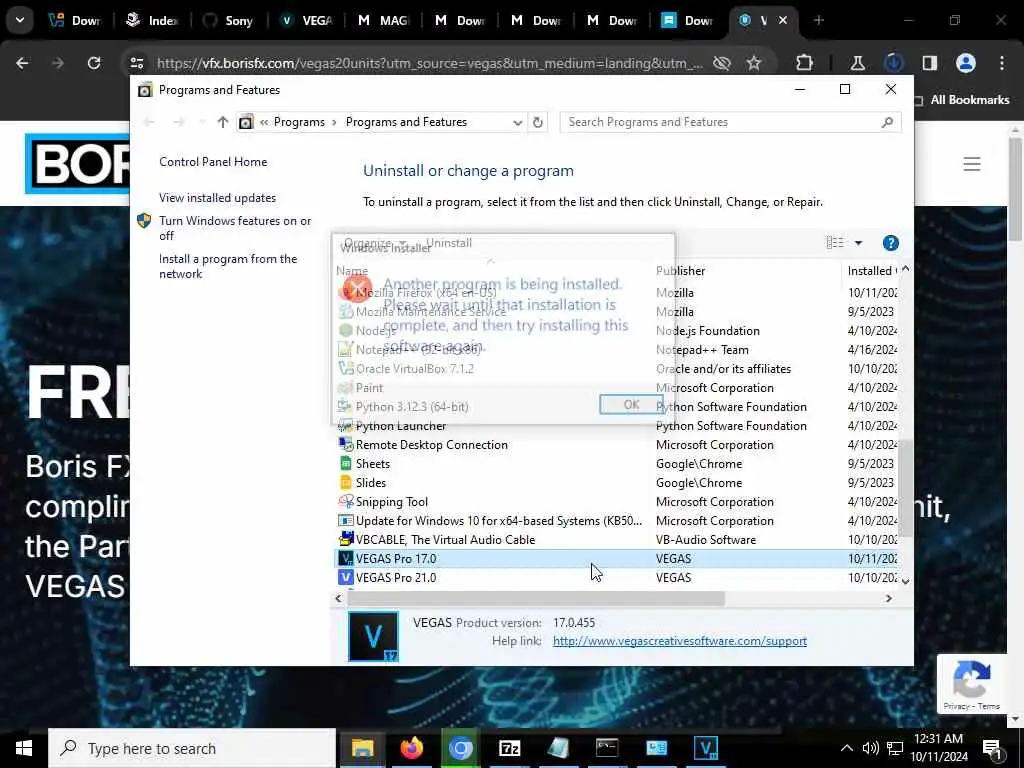The width and height of the screenshot is (1024, 768).
Task: Select Remote Desktop Connection entry
Action: [x=432, y=445]
